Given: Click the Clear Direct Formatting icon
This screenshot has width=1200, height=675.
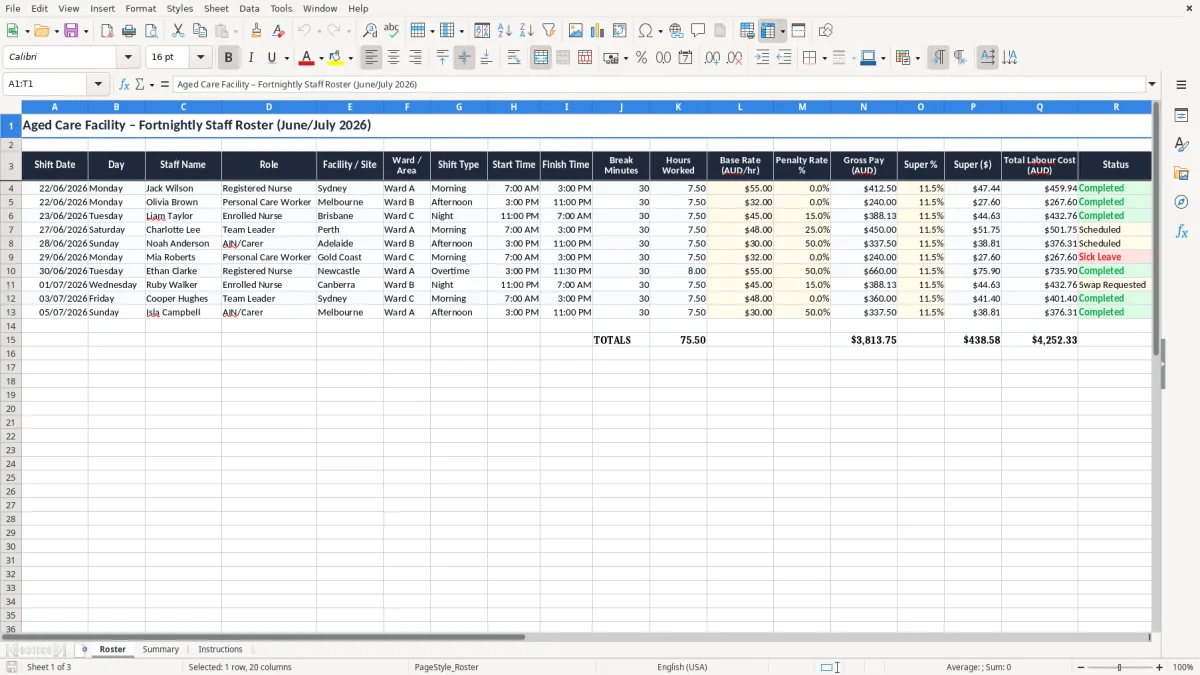Looking at the screenshot, I should (x=281, y=30).
